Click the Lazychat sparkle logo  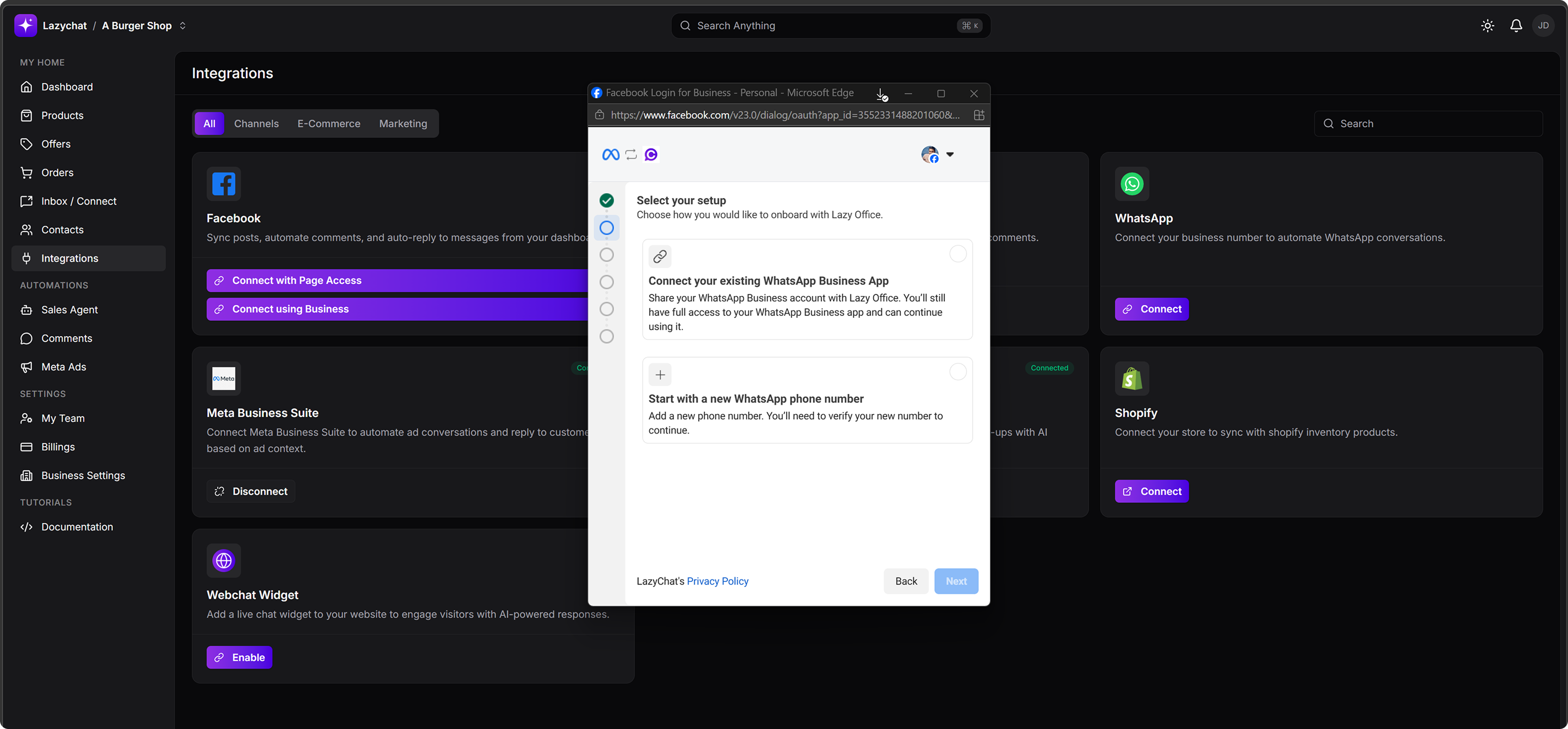[x=26, y=26]
